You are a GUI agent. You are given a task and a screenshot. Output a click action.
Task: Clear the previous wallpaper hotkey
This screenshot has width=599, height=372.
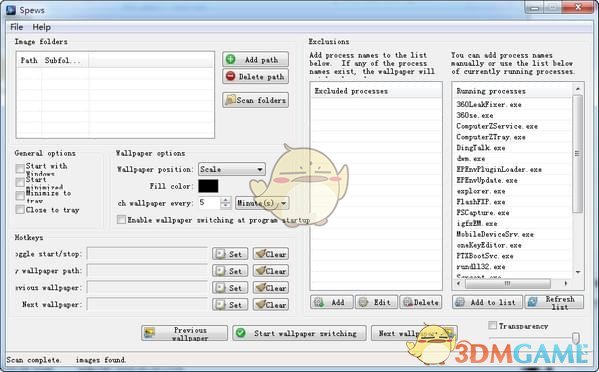click(x=271, y=288)
